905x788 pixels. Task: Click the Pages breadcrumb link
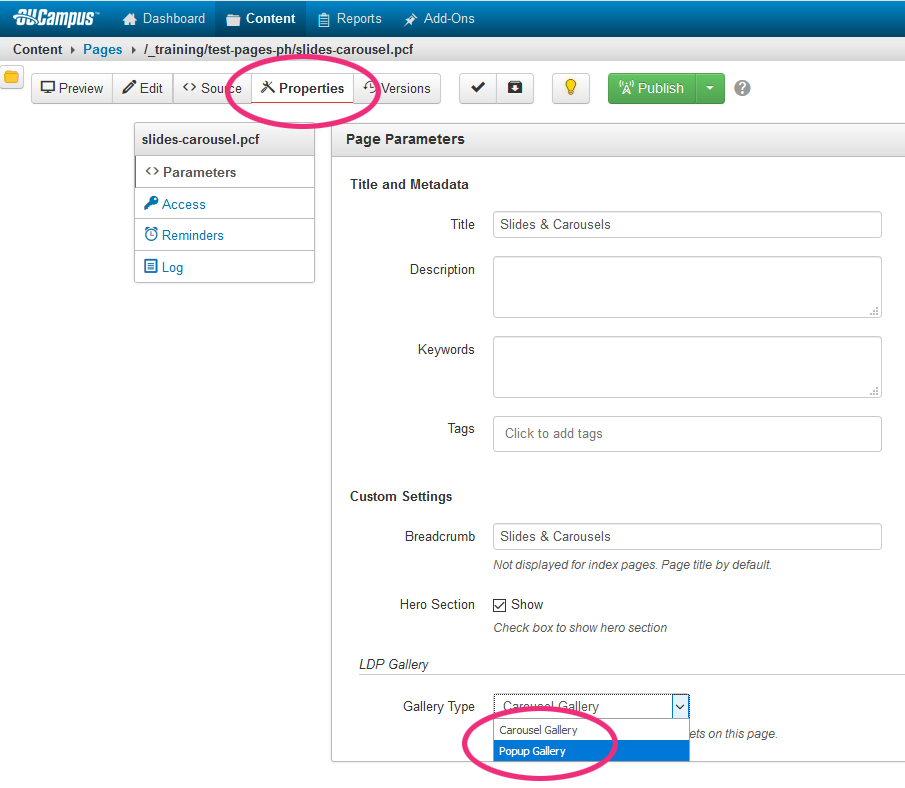pos(103,50)
